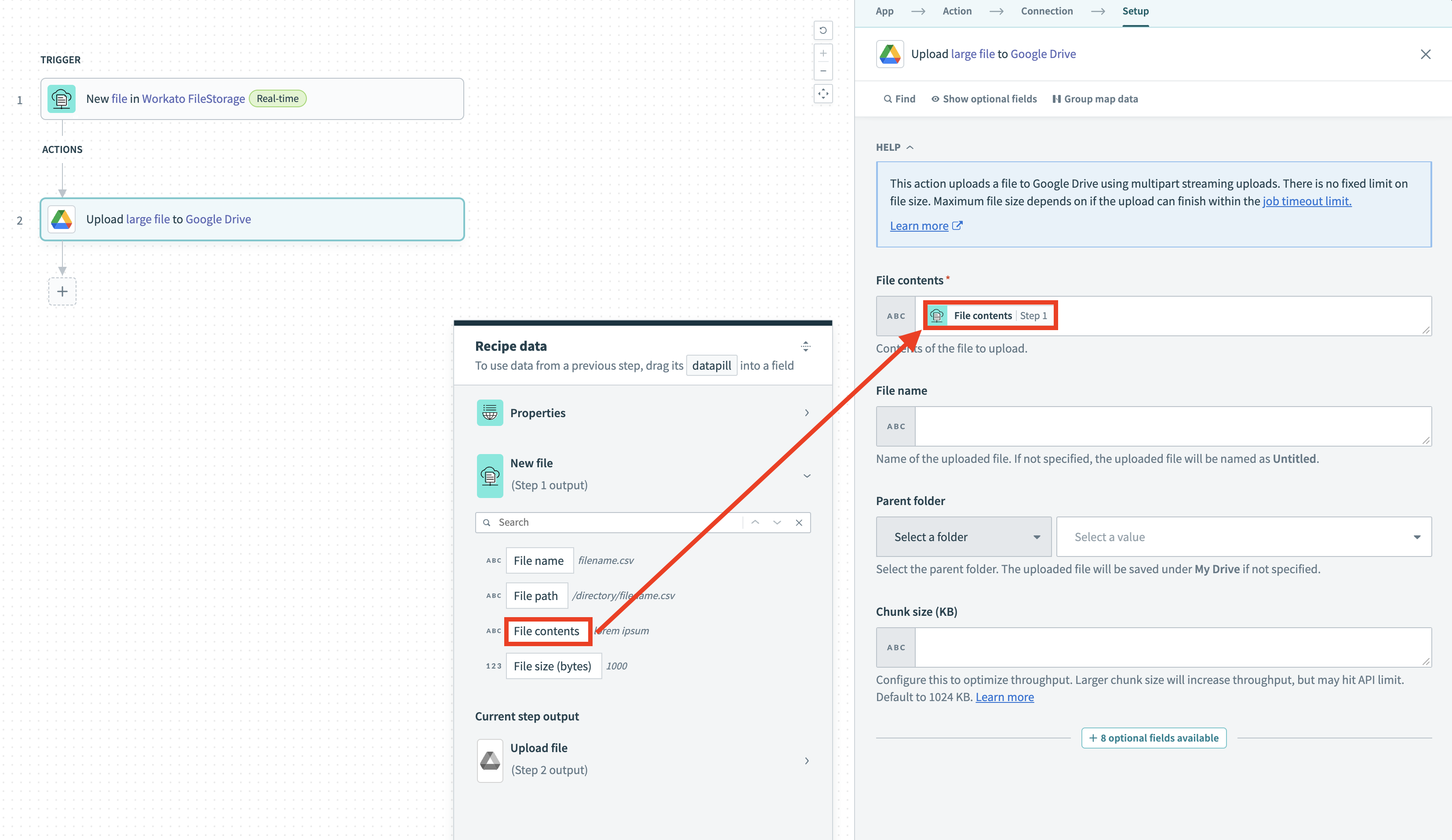Open Find in the Setup panel
This screenshot has width=1452, height=840.
899,98
